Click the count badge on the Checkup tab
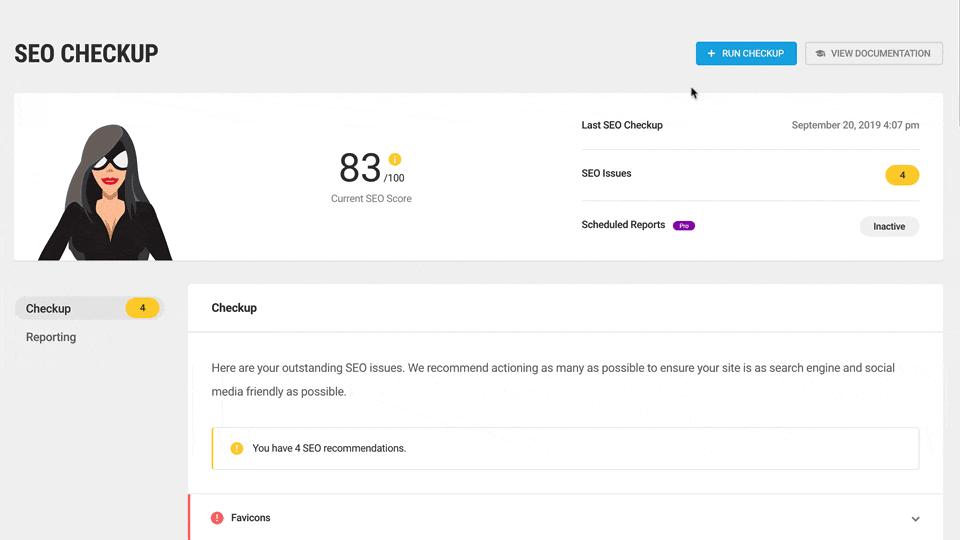The image size is (960, 540). coord(142,308)
